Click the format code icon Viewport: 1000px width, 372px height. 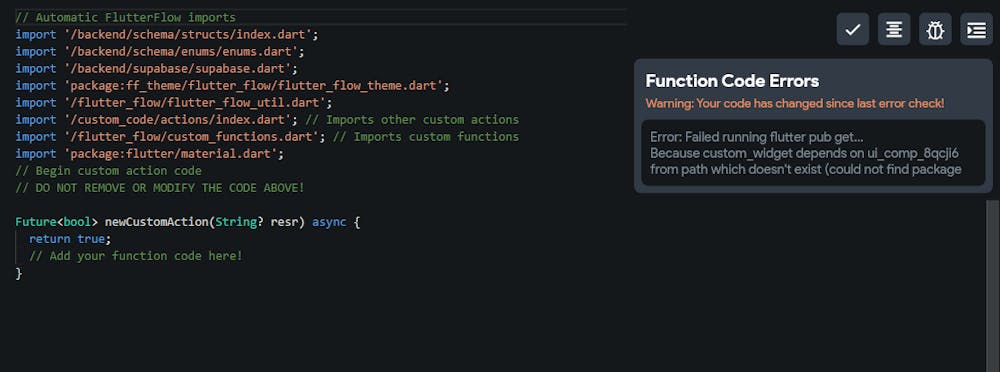point(894,29)
